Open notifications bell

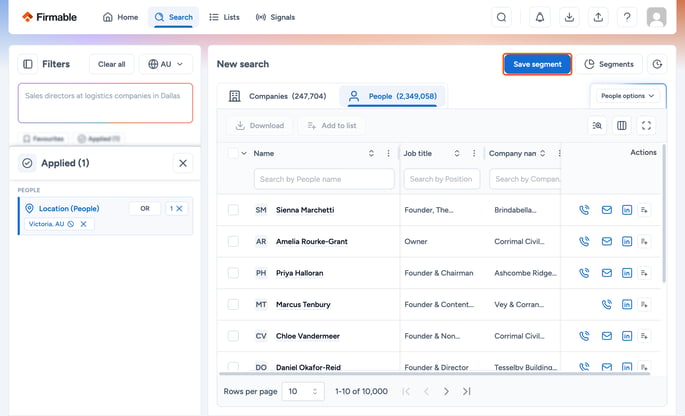pyautogui.click(x=540, y=17)
